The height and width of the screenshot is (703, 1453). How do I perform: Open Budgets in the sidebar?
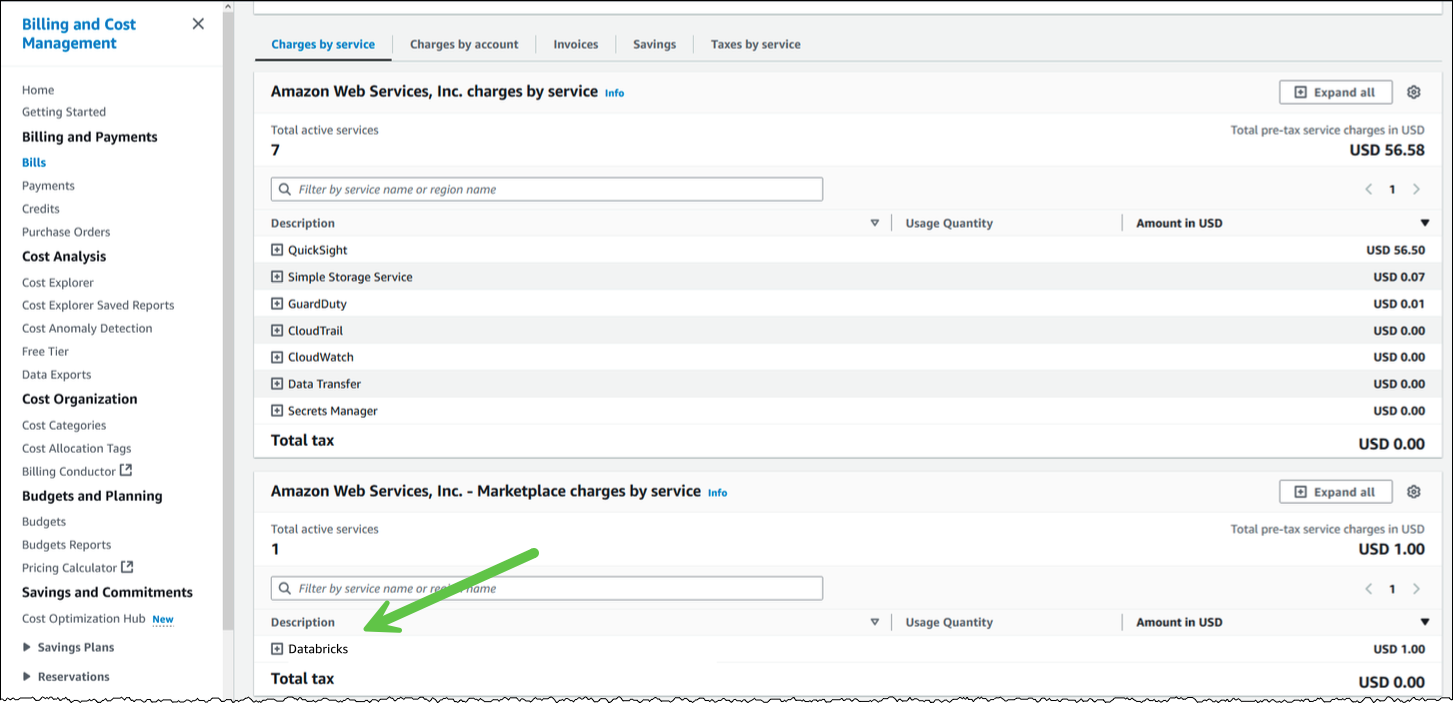tap(44, 522)
